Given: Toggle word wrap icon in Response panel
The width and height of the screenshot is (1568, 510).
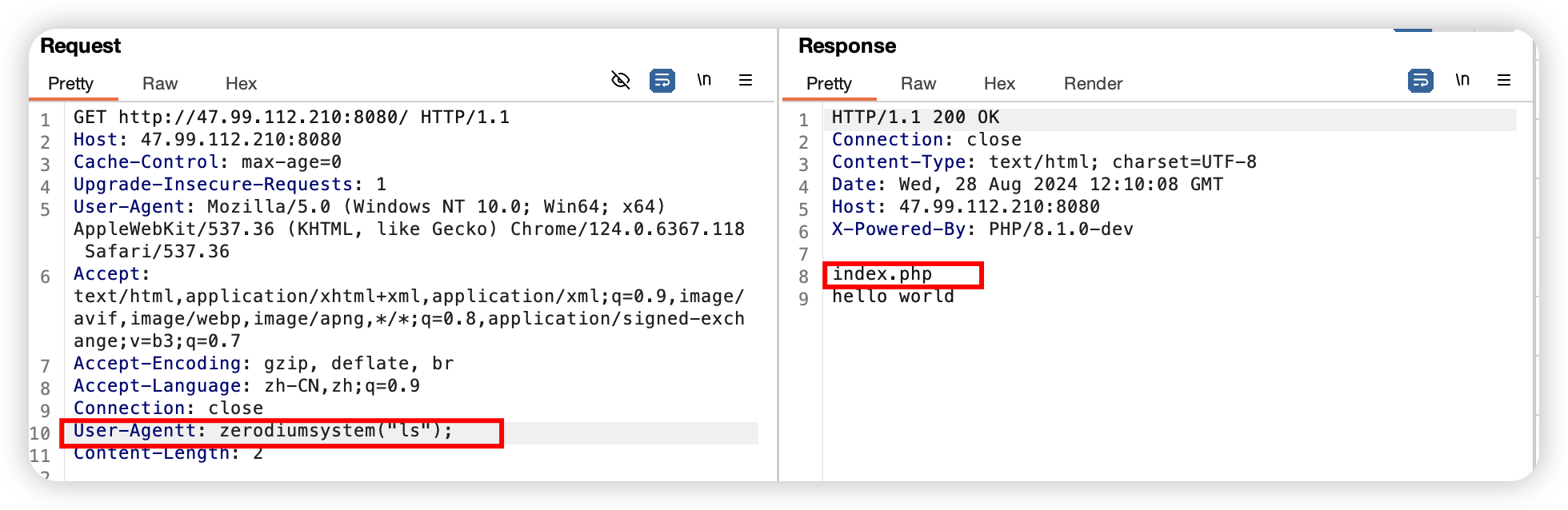Looking at the screenshot, I should (1421, 80).
